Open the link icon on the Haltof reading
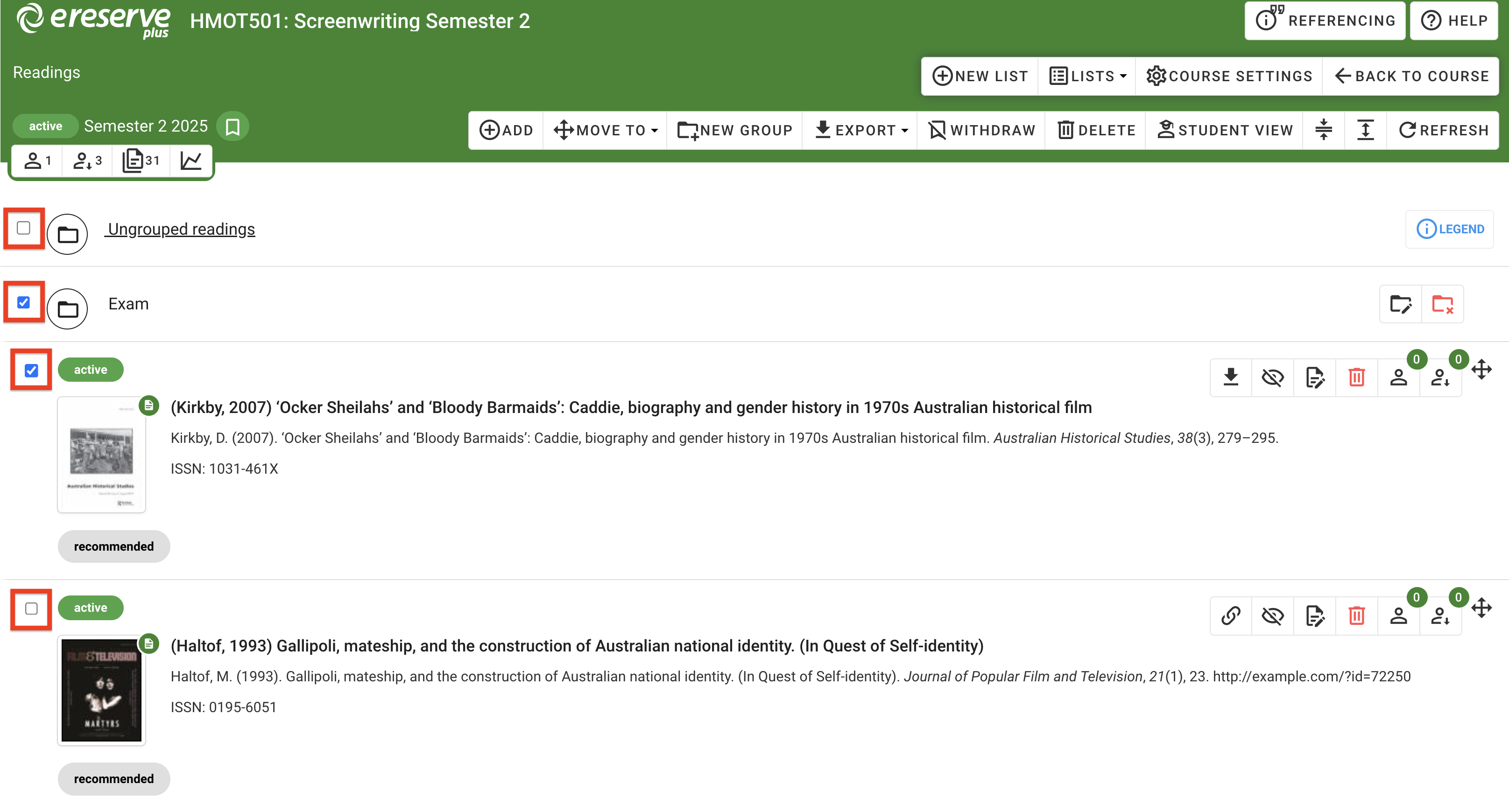 1231,615
